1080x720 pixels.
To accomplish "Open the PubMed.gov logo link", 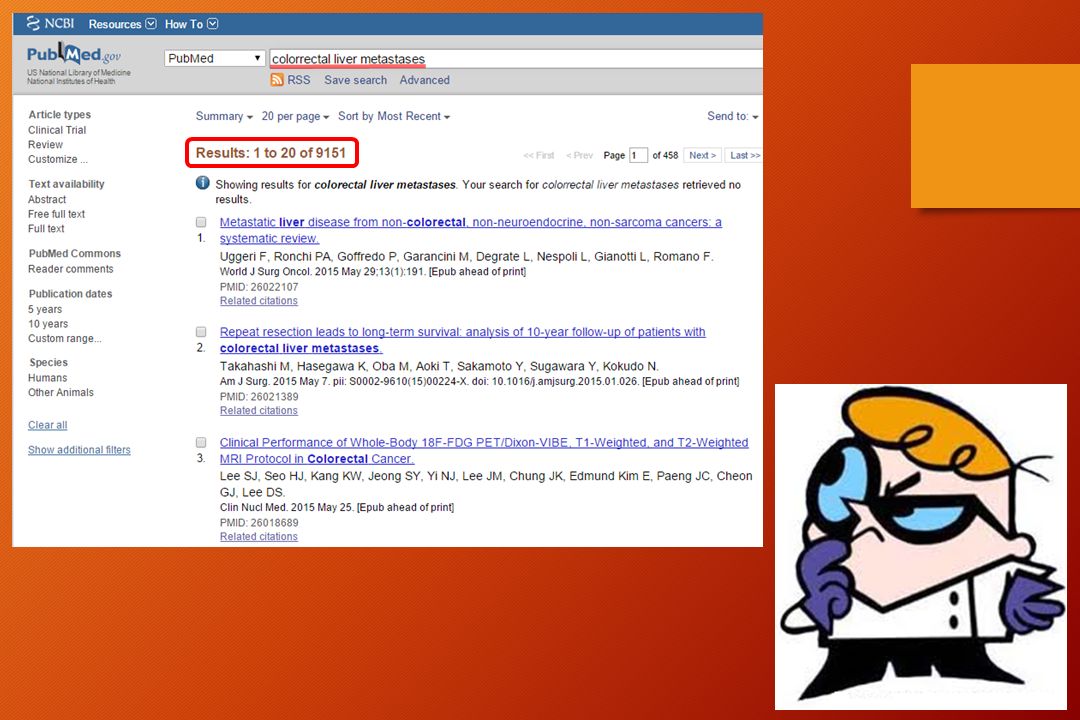I will pos(74,54).
